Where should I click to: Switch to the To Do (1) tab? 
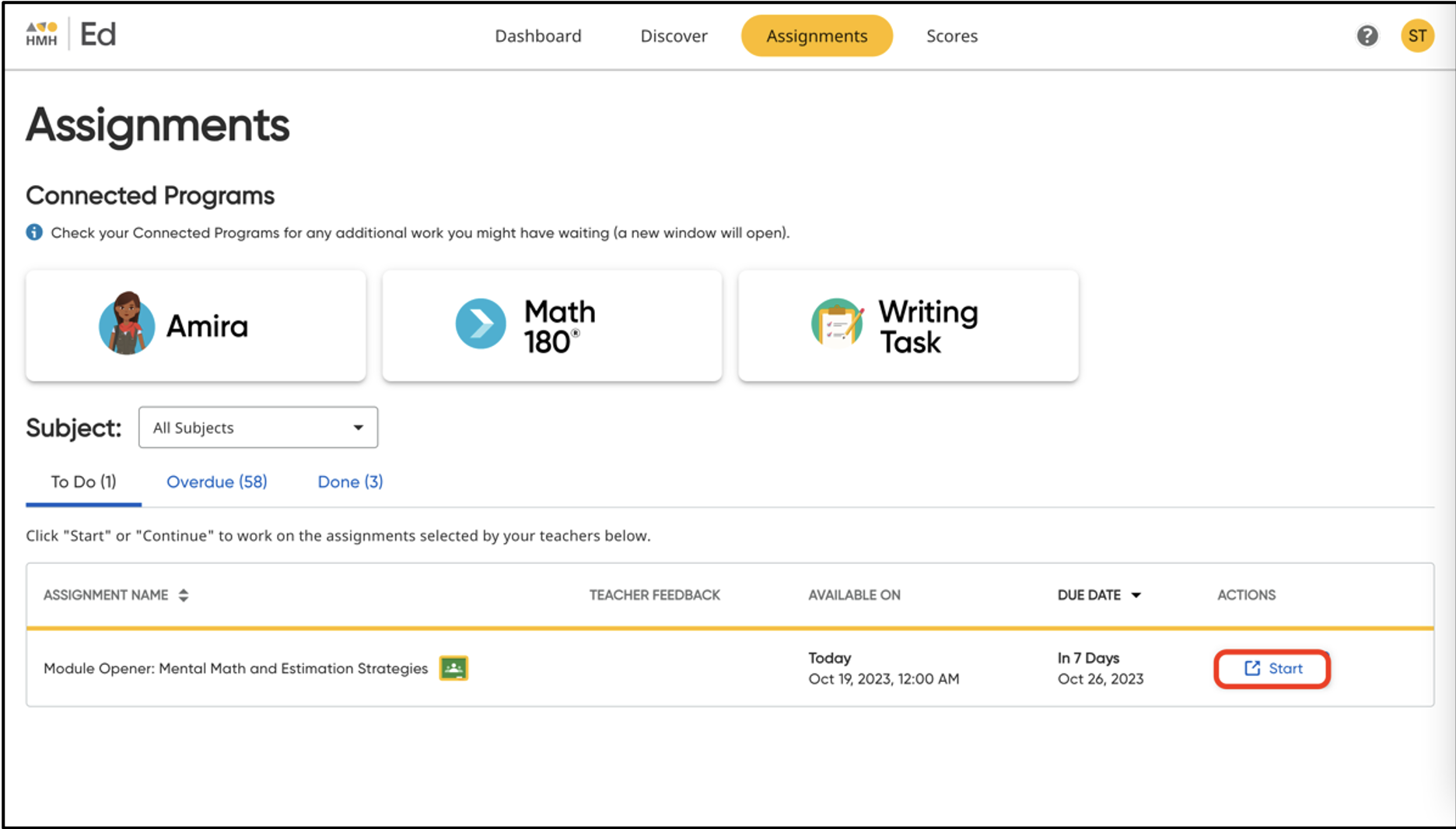pyautogui.click(x=84, y=482)
